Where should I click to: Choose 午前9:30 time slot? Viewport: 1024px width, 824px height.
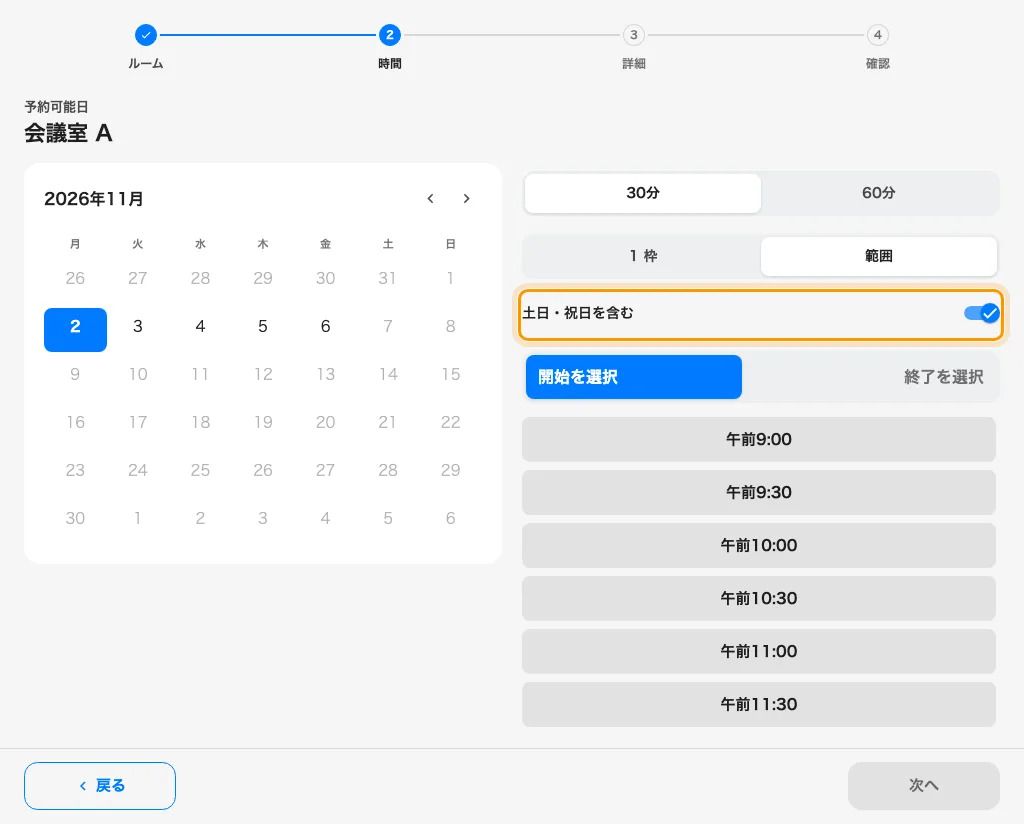[759, 492]
